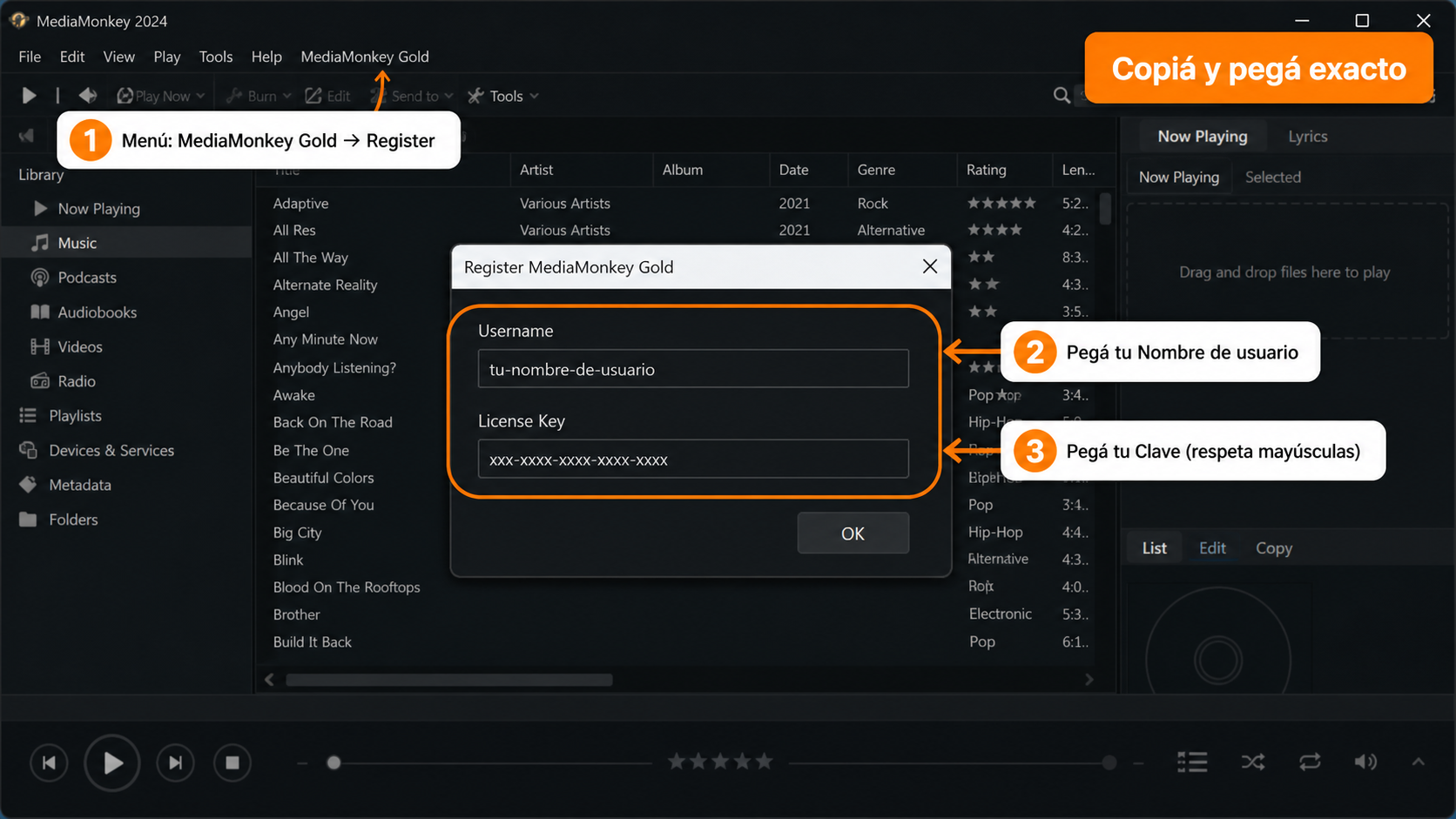Viewport: 1456px width, 819px height.
Task: Open the File menu
Action: click(30, 57)
